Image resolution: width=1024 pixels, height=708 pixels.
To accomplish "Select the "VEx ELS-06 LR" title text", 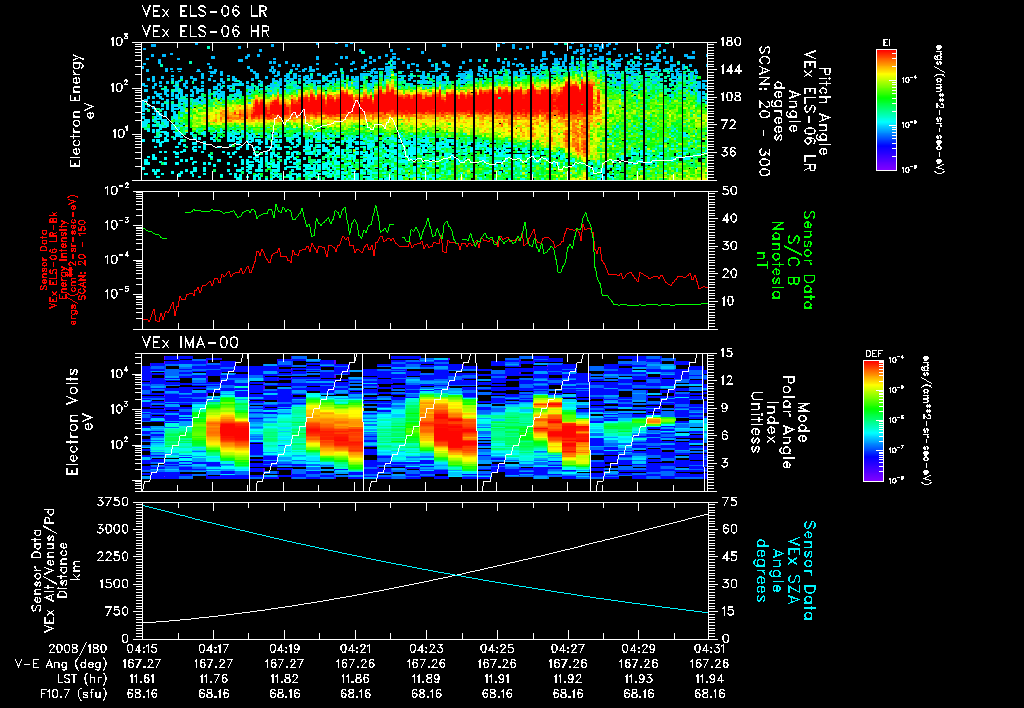I will tap(204, 12).
